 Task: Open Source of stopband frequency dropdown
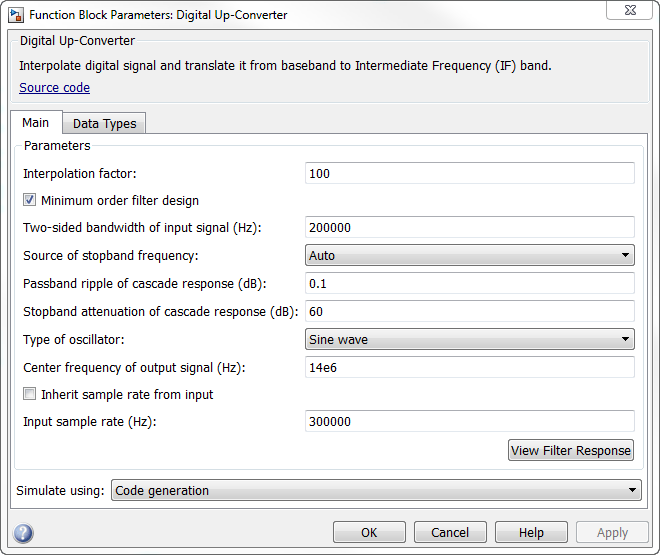point(469,256)
